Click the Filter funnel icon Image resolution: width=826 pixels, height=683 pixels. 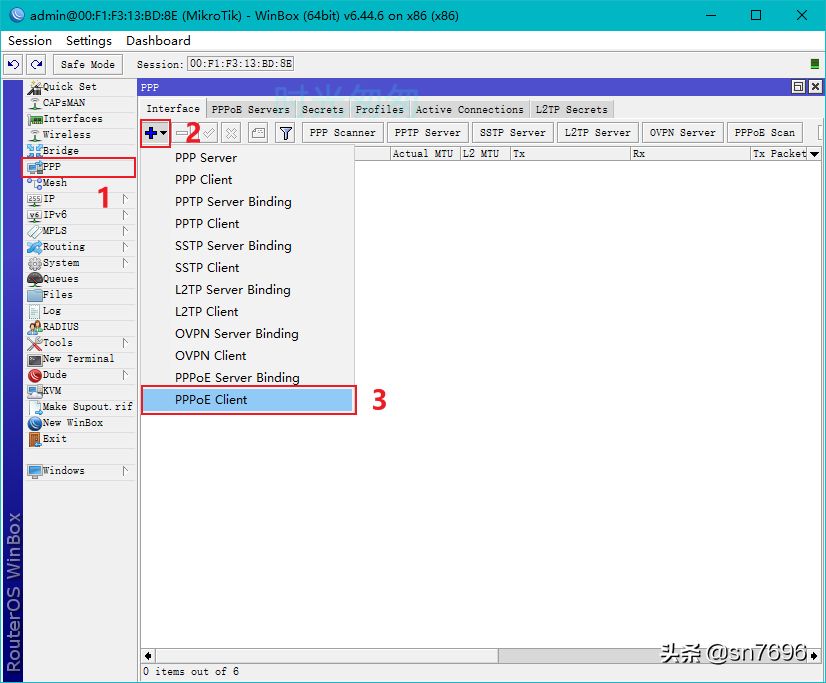pos(286,133)
